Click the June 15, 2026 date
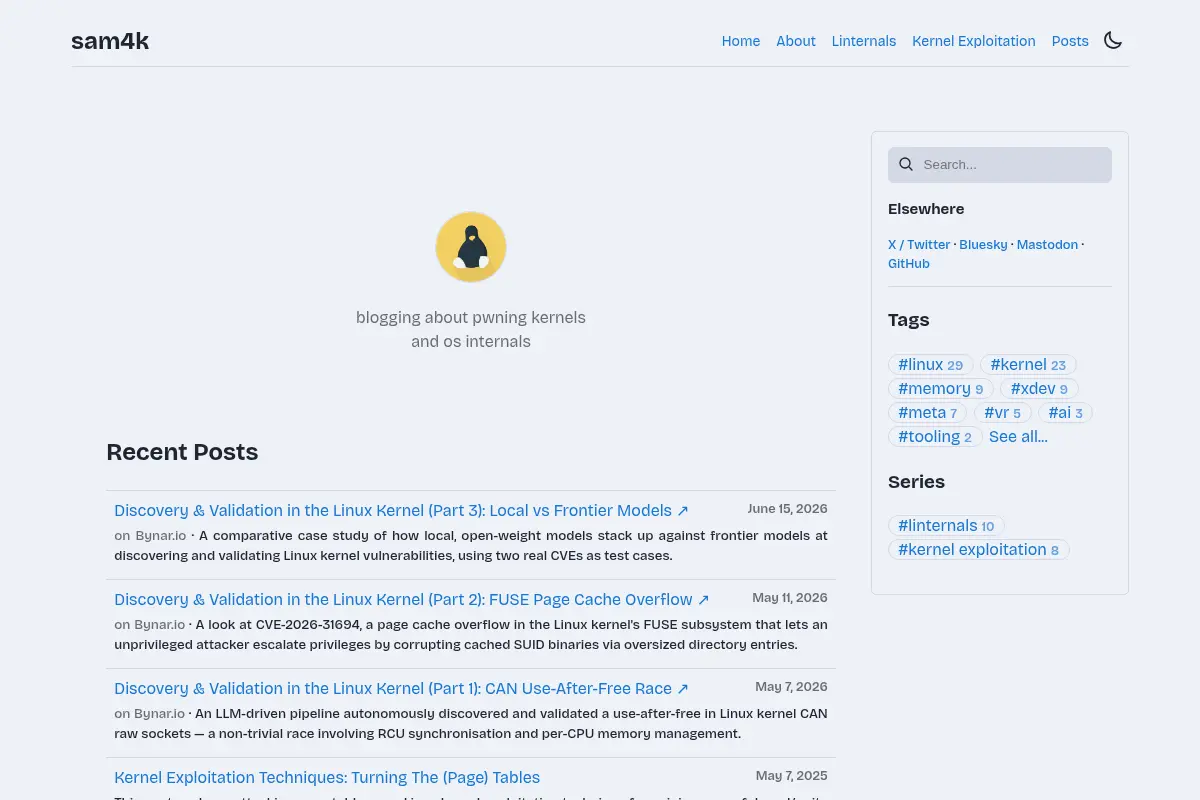Viewport: 1200px width, 800px height. 788,509
